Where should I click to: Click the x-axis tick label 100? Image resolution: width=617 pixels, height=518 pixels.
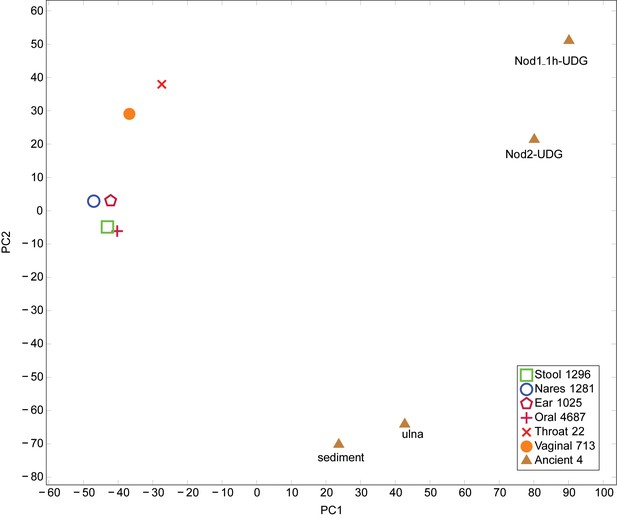605,492
